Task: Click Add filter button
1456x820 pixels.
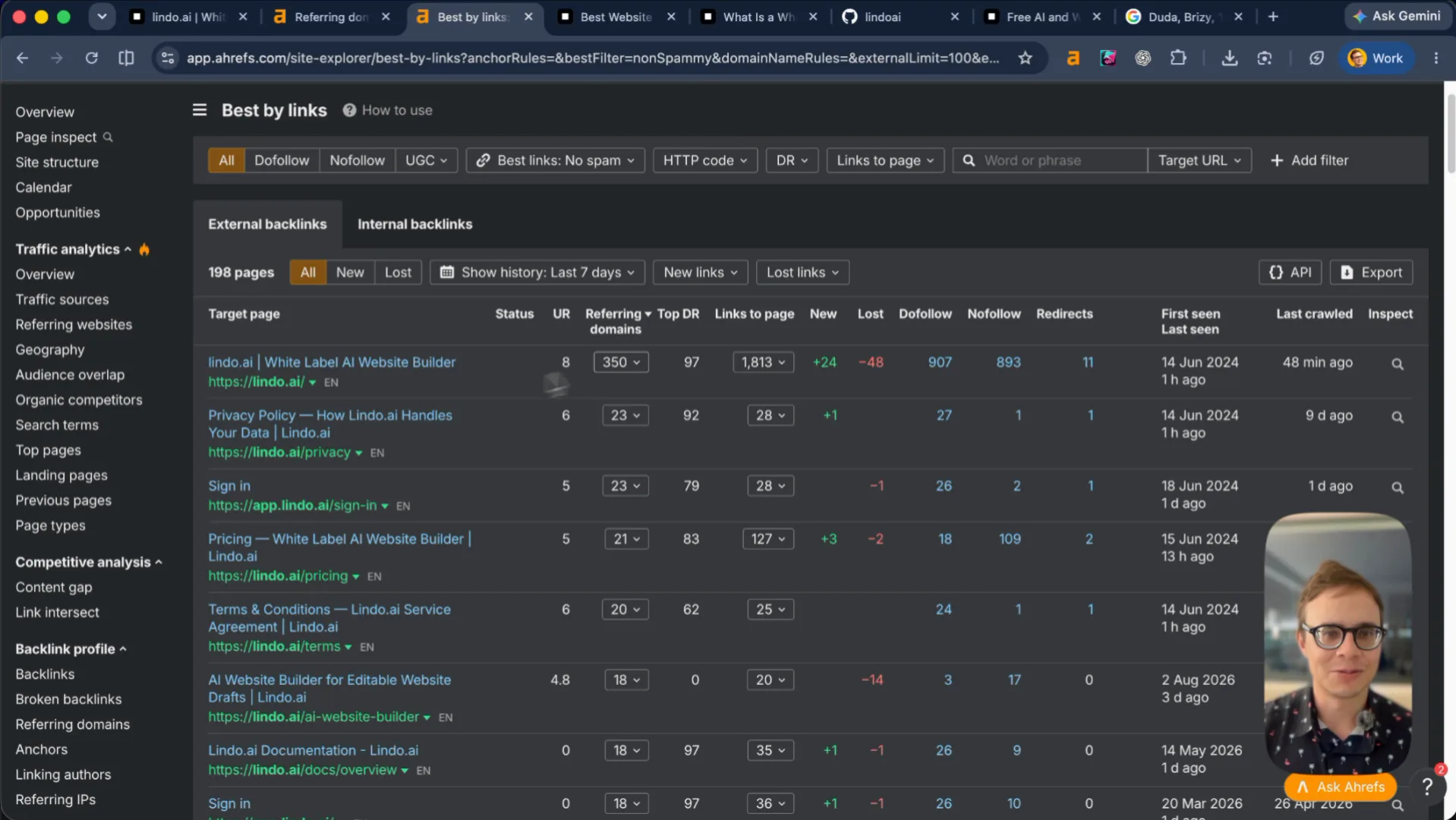Action: [x=1309, y=160]
